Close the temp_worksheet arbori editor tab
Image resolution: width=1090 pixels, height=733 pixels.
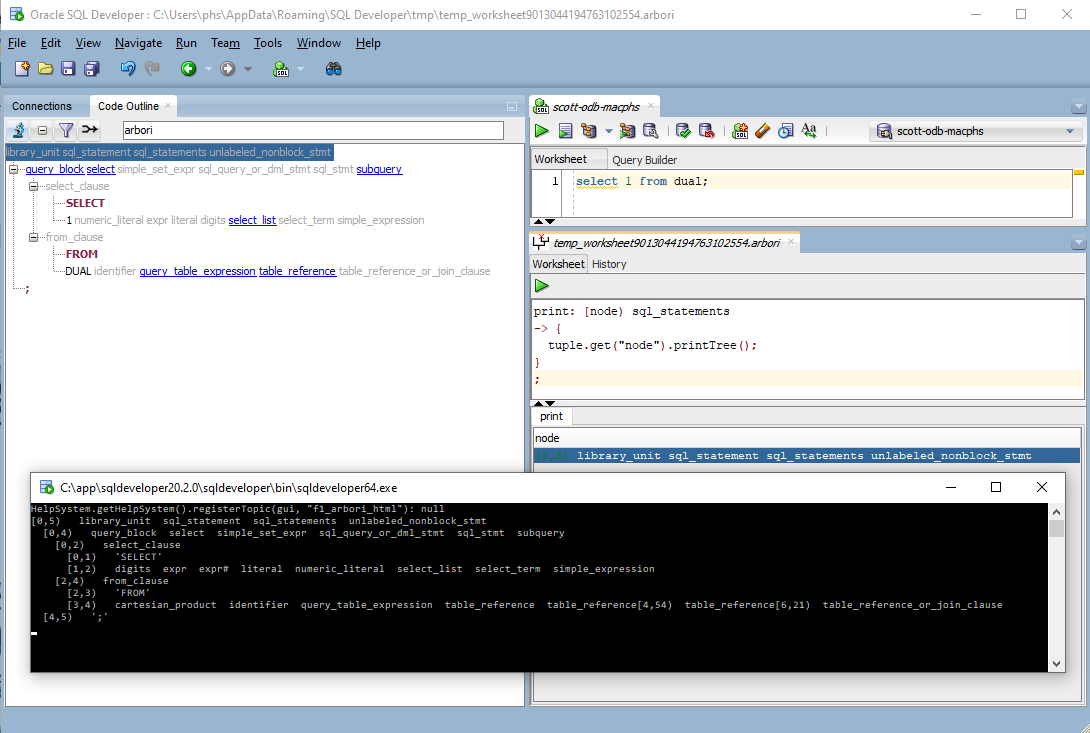coord(790,242)
